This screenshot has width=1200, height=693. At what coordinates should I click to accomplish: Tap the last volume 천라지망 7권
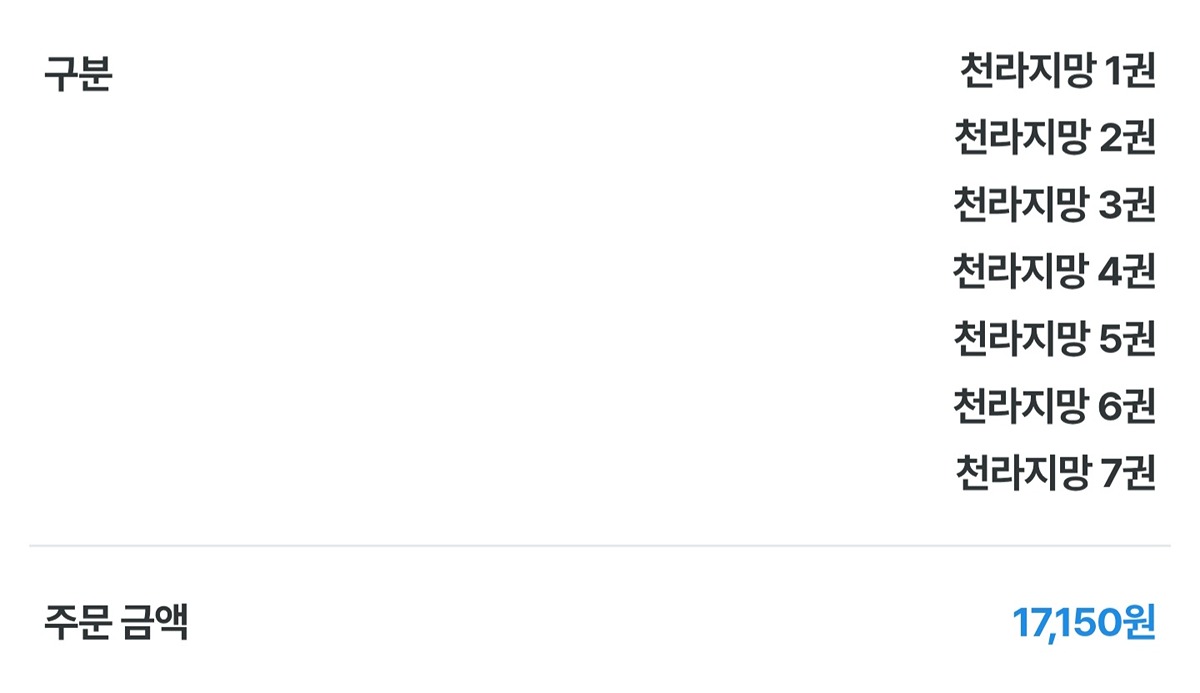click(1057, 472)
